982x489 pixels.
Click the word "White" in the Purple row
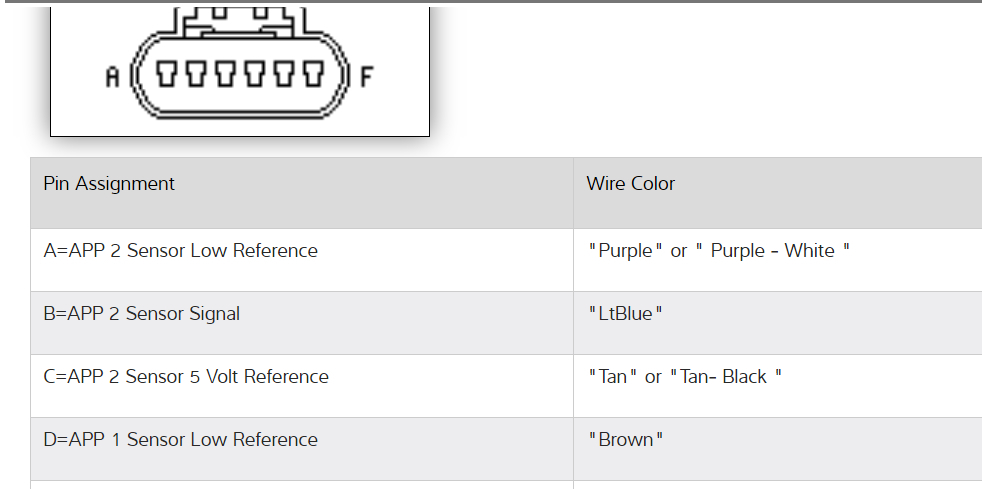tap(809, 251)
